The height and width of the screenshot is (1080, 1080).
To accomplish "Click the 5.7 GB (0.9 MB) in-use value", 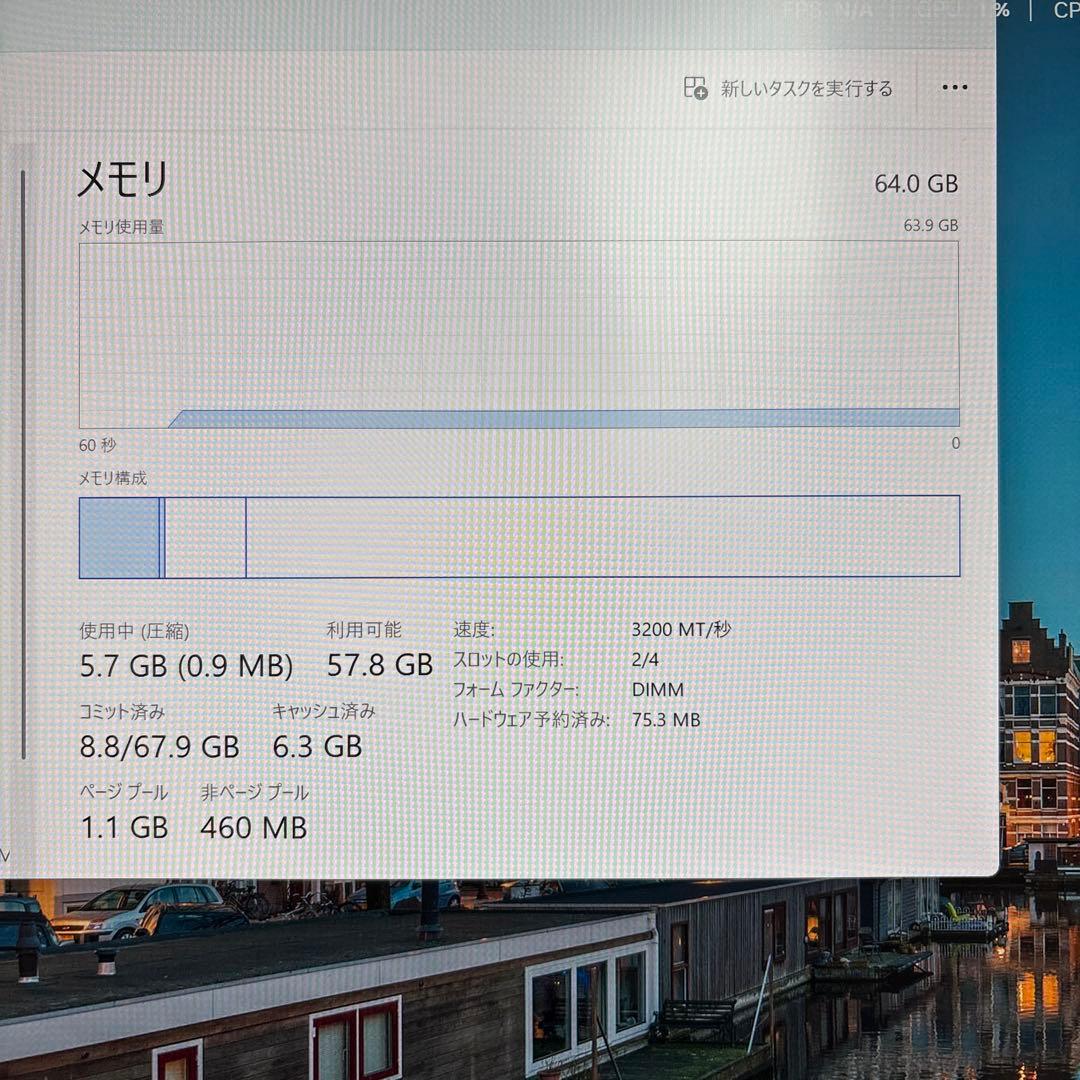I will pos(186,666).
